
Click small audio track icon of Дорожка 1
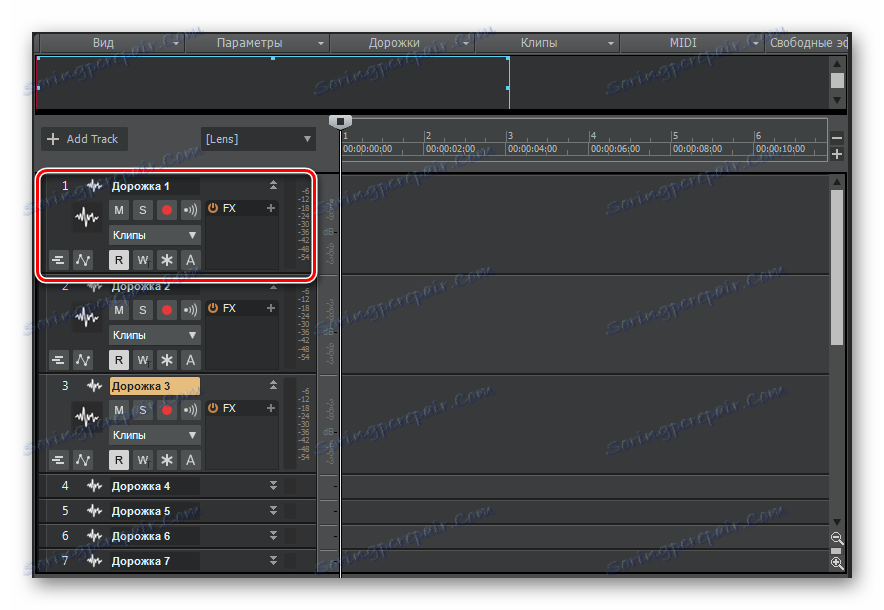tap(94, 185)
